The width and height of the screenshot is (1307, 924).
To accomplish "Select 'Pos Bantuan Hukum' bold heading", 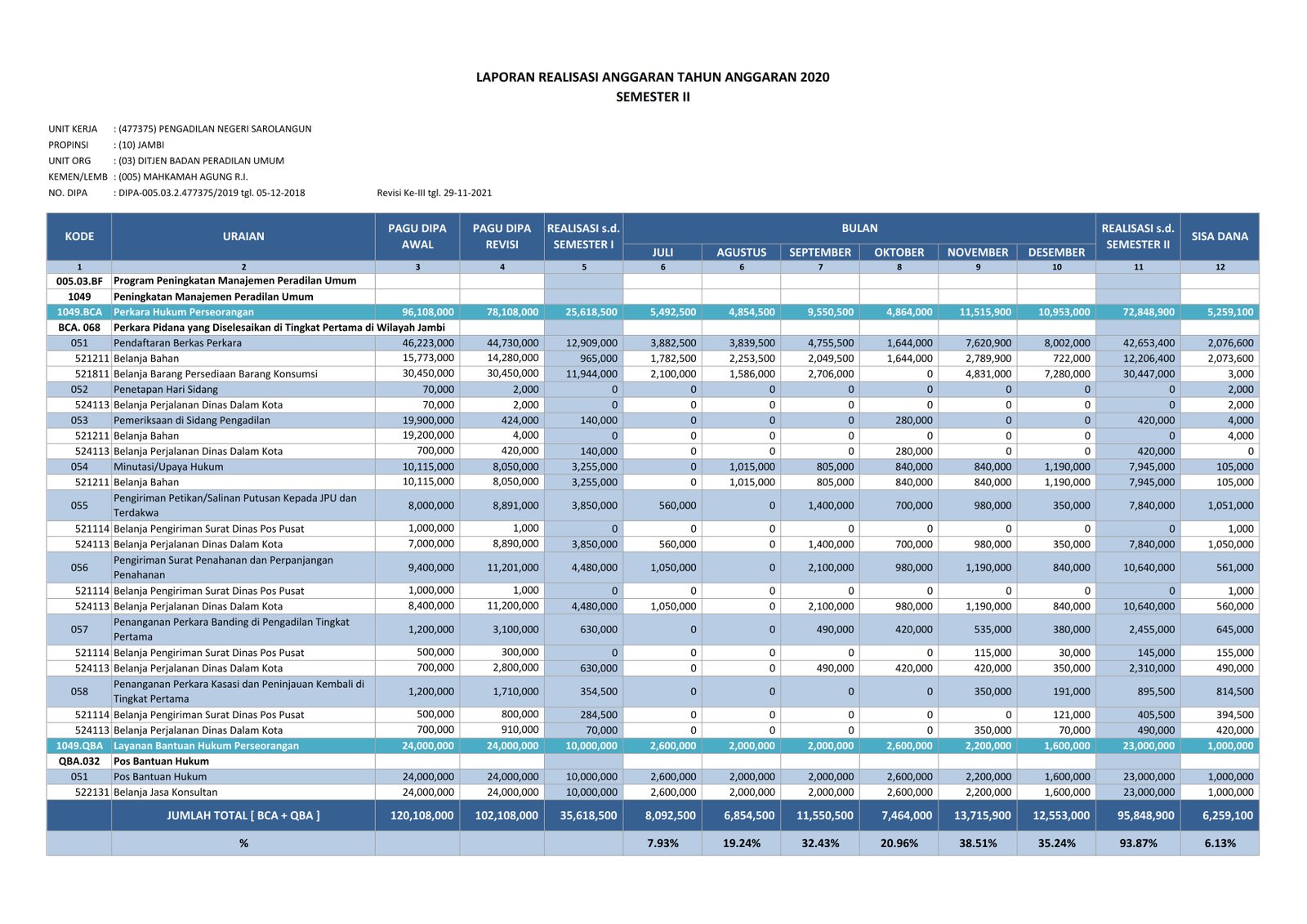I will coord(161,761).
